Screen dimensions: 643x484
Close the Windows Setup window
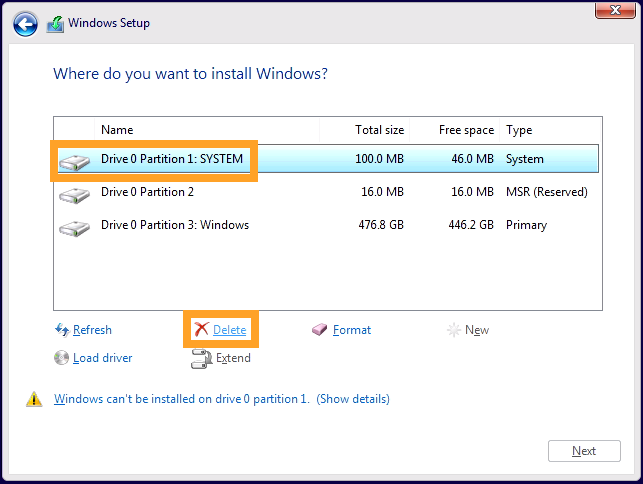click(x=611, y=11)
